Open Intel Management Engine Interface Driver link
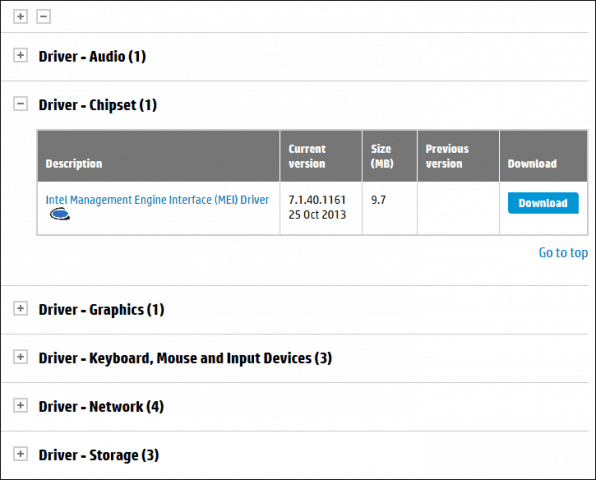Screen dimensions: 596x480 pyautogui.click(x=157, y=200)
